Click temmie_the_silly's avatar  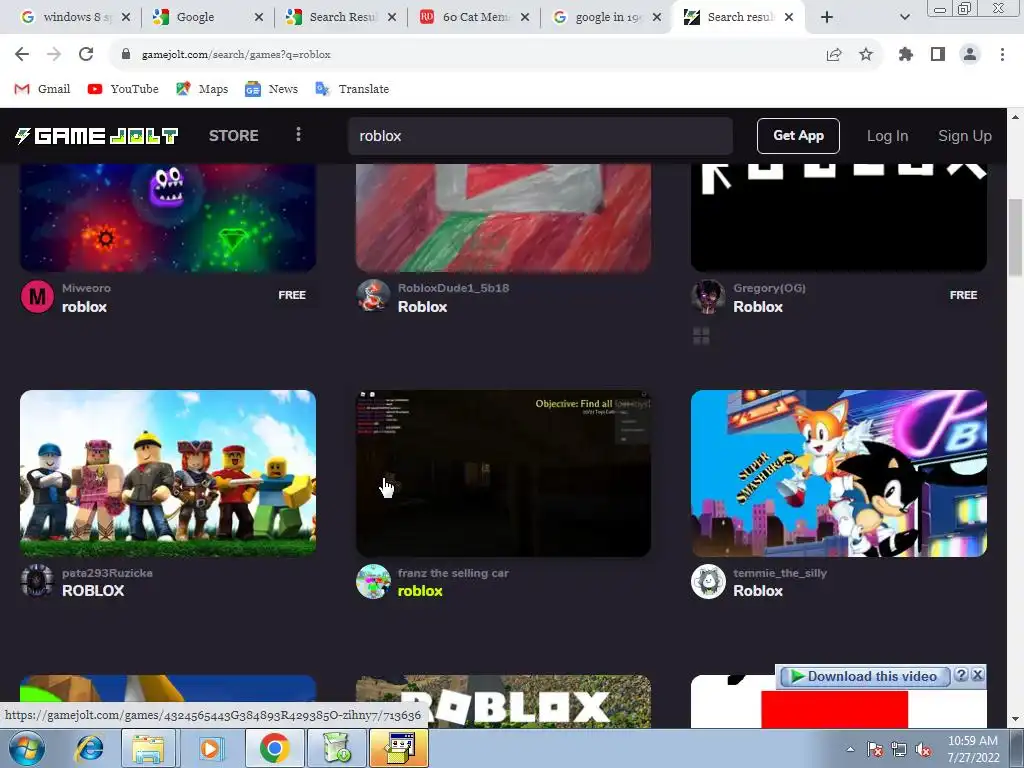point(708,581)
